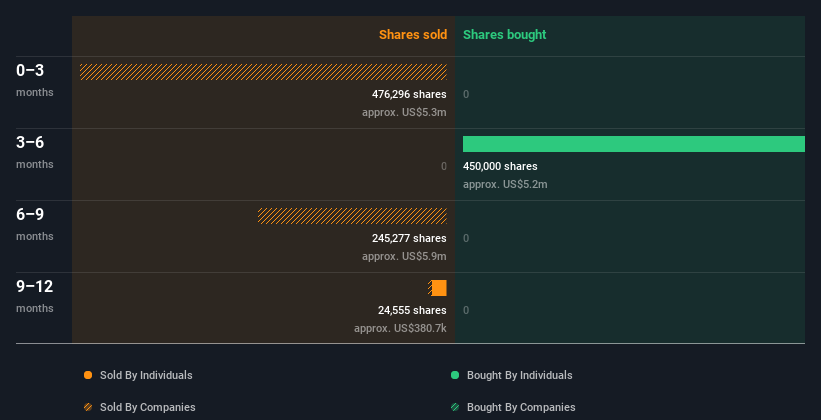The image size is (821, 420).
Task: Click the Shares sold column header
Action: [x=413, y=35]
